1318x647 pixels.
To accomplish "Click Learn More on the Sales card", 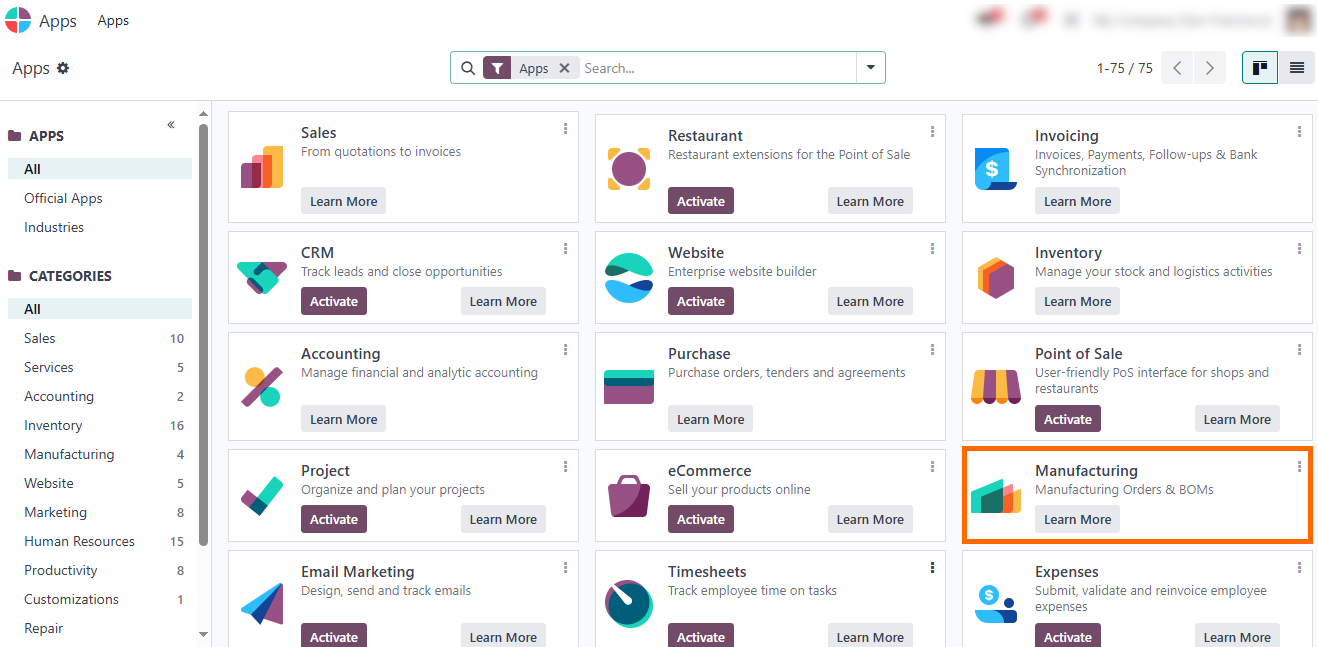I will pos(344,201).
